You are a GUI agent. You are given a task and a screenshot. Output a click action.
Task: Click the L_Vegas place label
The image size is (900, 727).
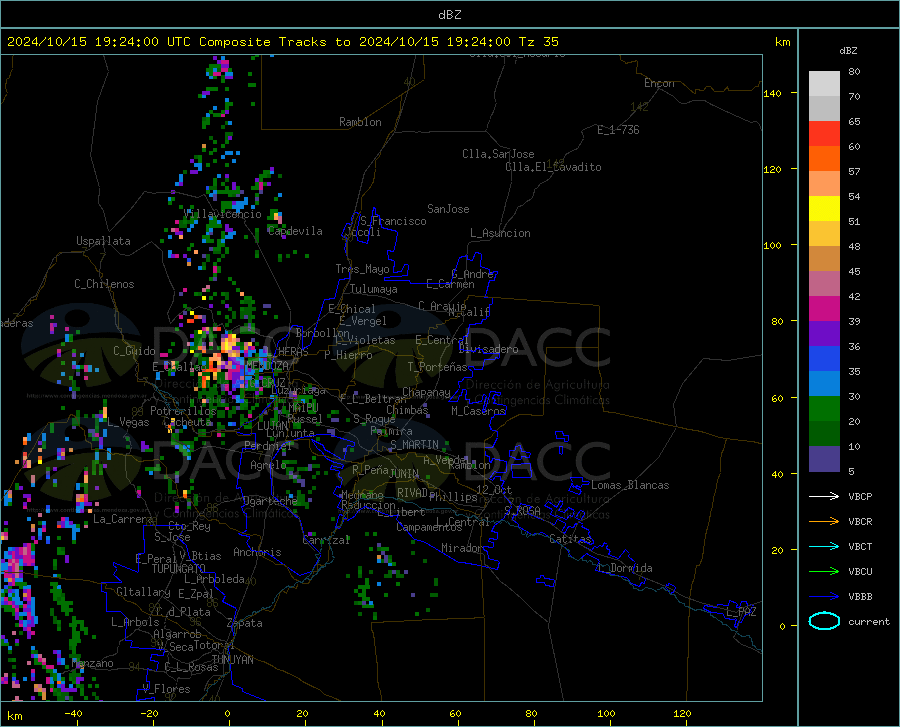[x=128, y=422]
